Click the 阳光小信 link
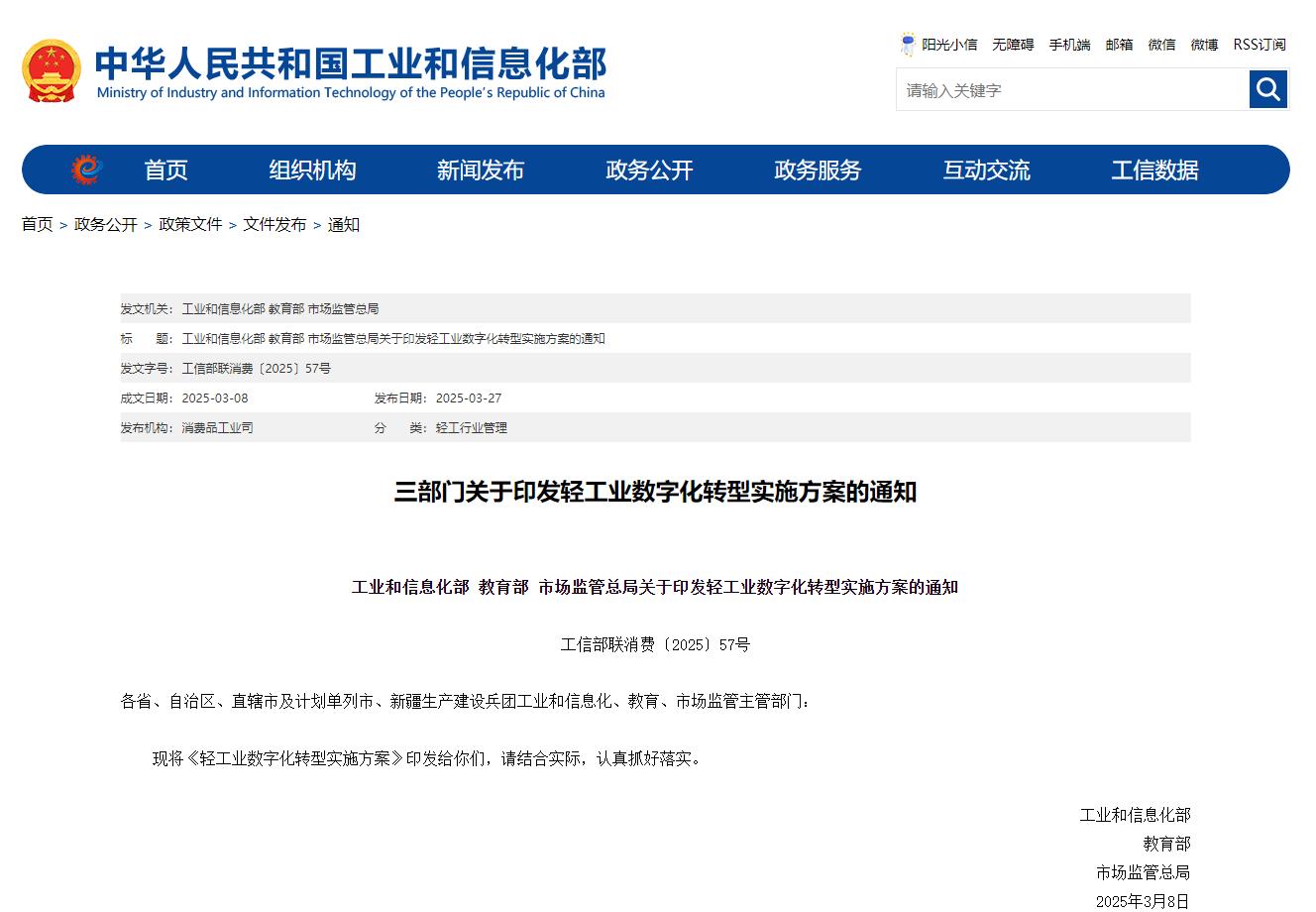This screenshot has width=1316, height=912. click(949, 45)
